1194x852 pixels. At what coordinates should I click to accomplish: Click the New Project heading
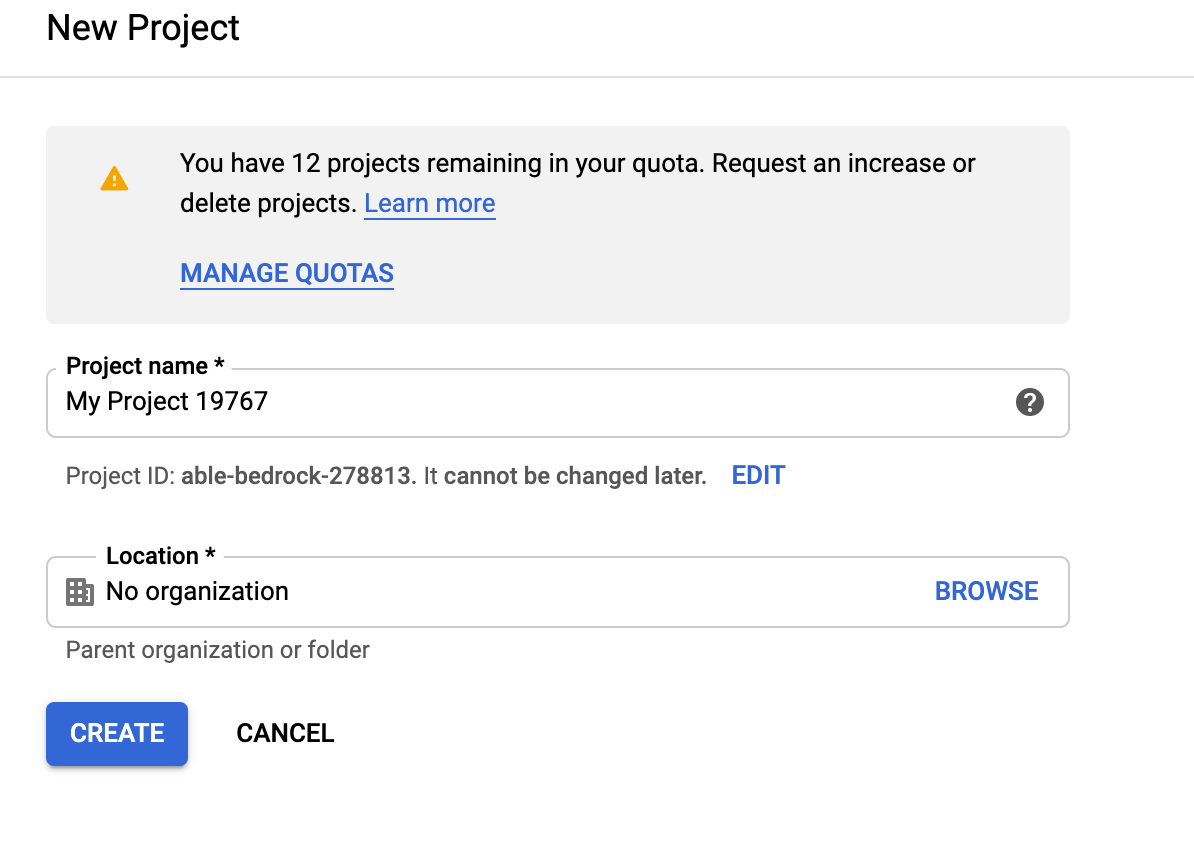143,28
